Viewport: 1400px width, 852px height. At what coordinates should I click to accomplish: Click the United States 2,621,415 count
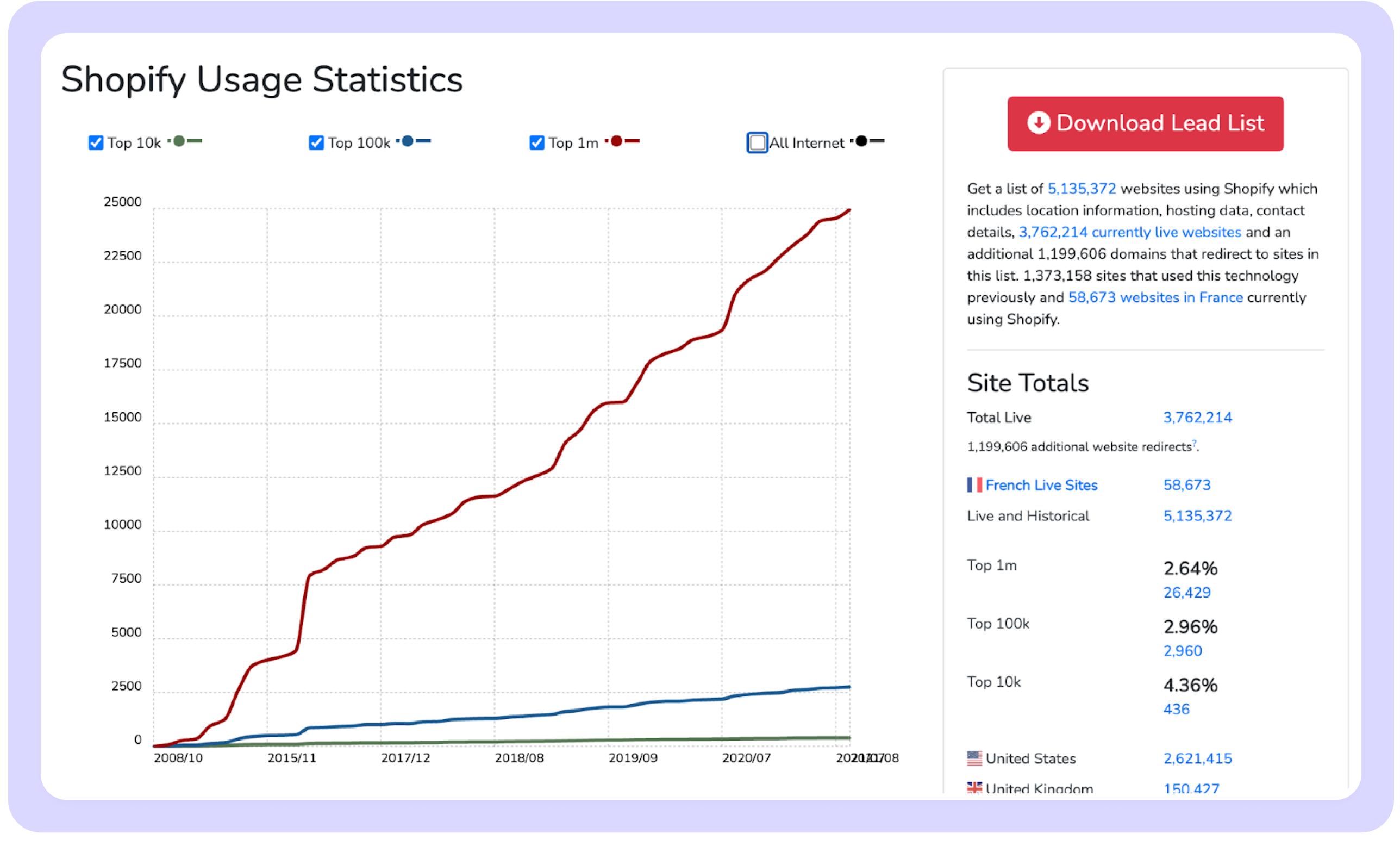point(1197,758)
